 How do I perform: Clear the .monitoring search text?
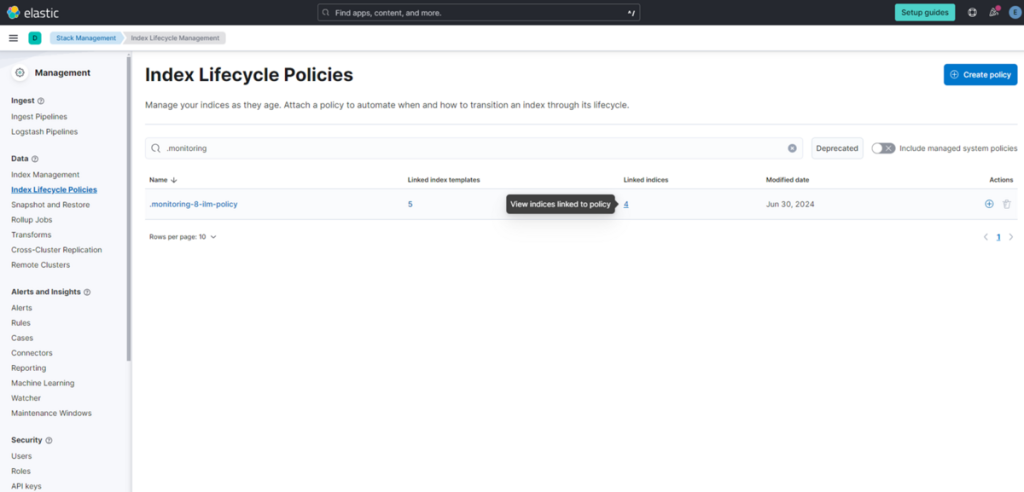tap(792, 148)
